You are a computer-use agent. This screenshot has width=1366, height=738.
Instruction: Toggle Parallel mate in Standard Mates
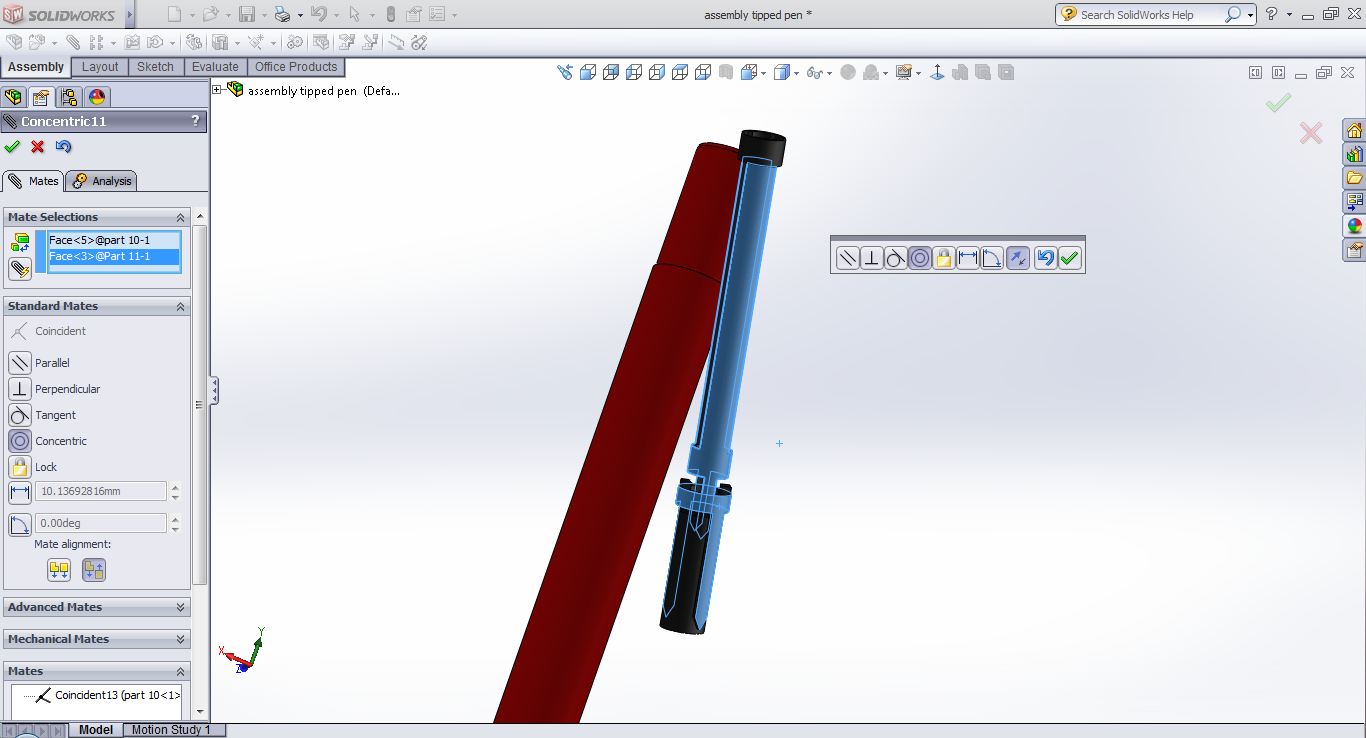[20, 363]
